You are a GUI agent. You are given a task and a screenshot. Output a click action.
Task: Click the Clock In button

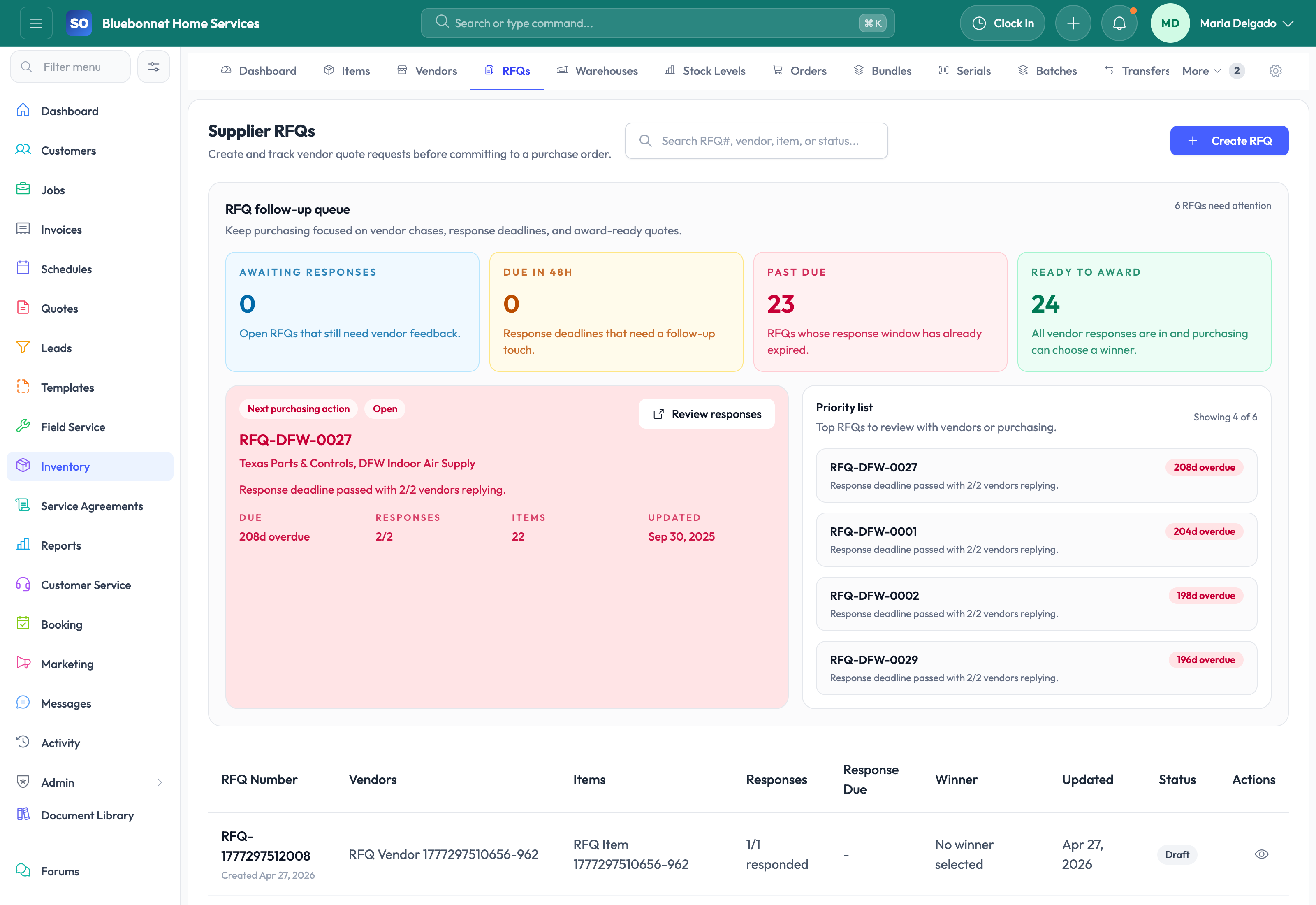(x=1002, y=23)
